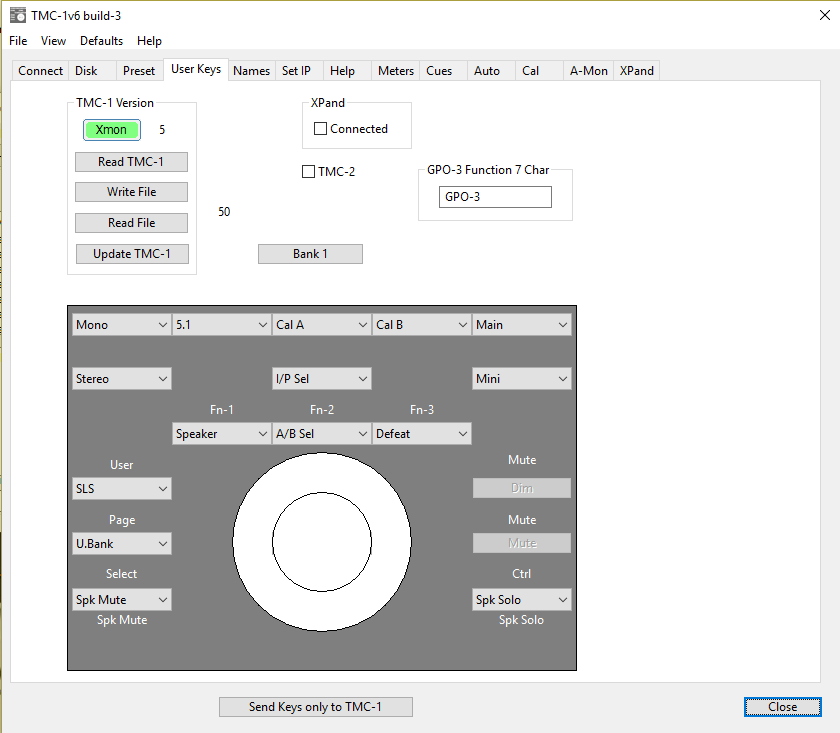Open the Fn-1 Speaker dropdown
This screenshot has height=733, width=840.
(x=221, y=433)
